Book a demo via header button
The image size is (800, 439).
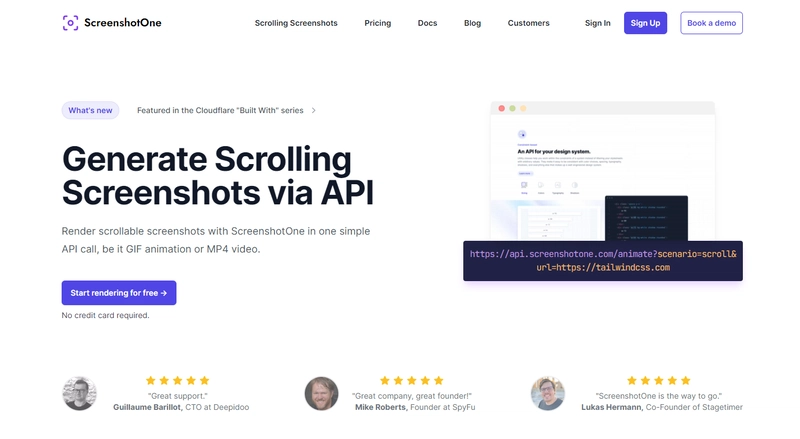coord(711,23)
